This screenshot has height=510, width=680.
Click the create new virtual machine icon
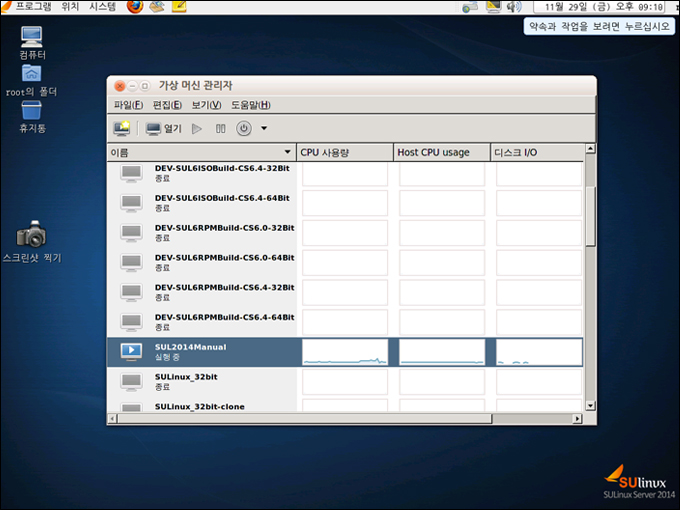(x=121, y=128)
